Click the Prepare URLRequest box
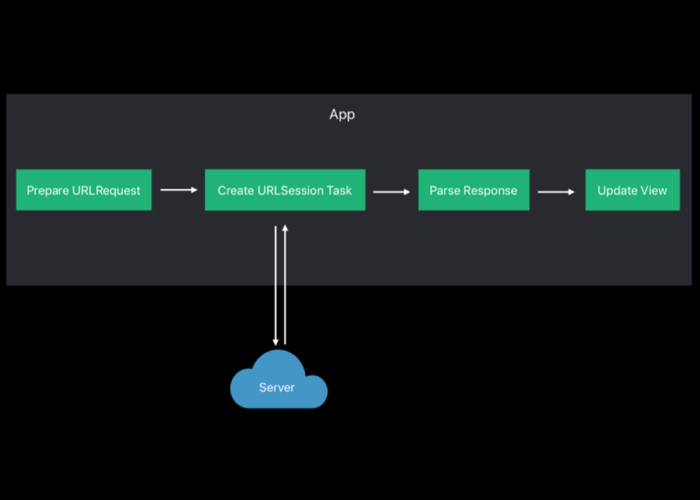This screenshot has height=500, width=700. point(84,190)
